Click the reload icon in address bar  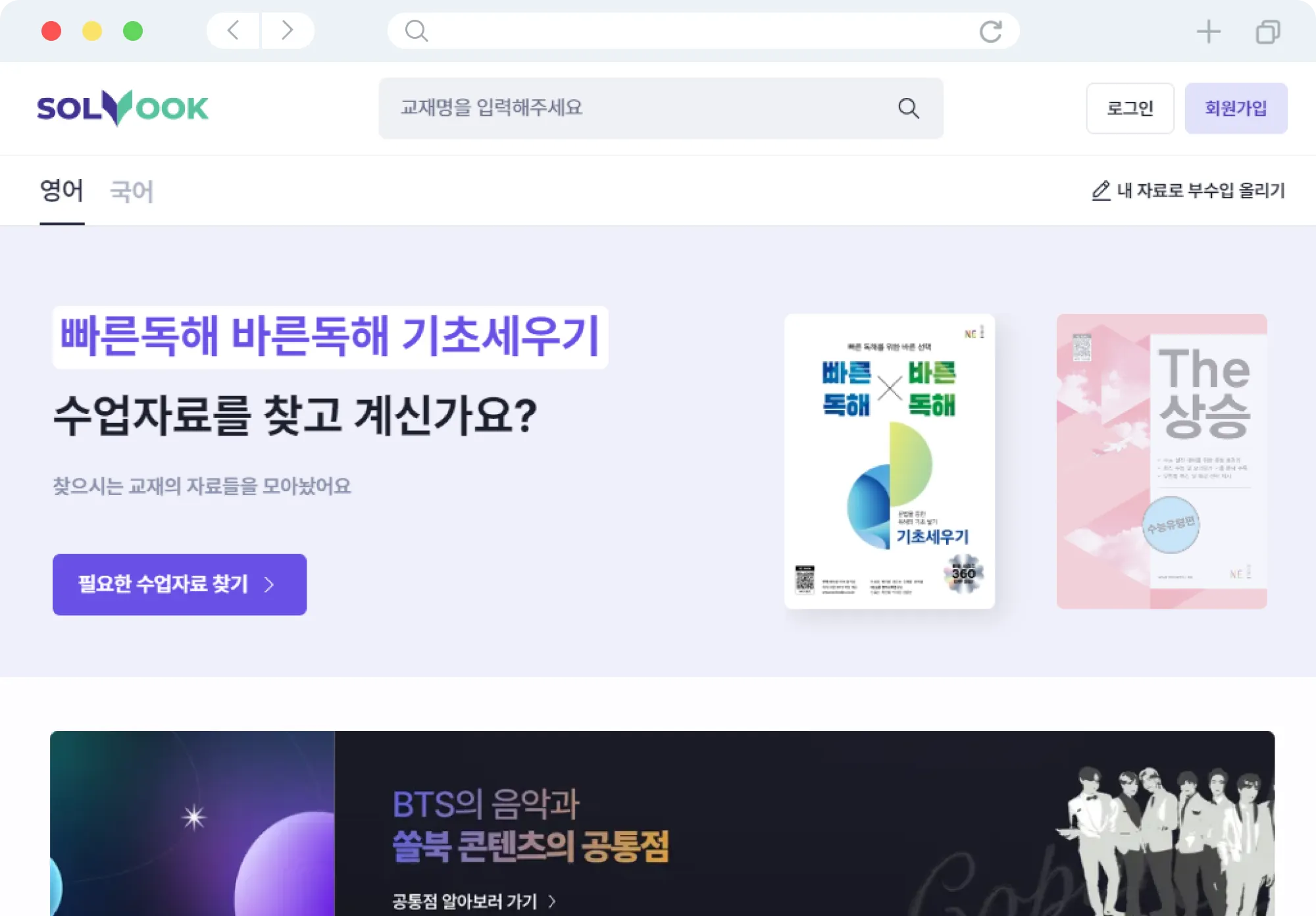pos(990,31)
